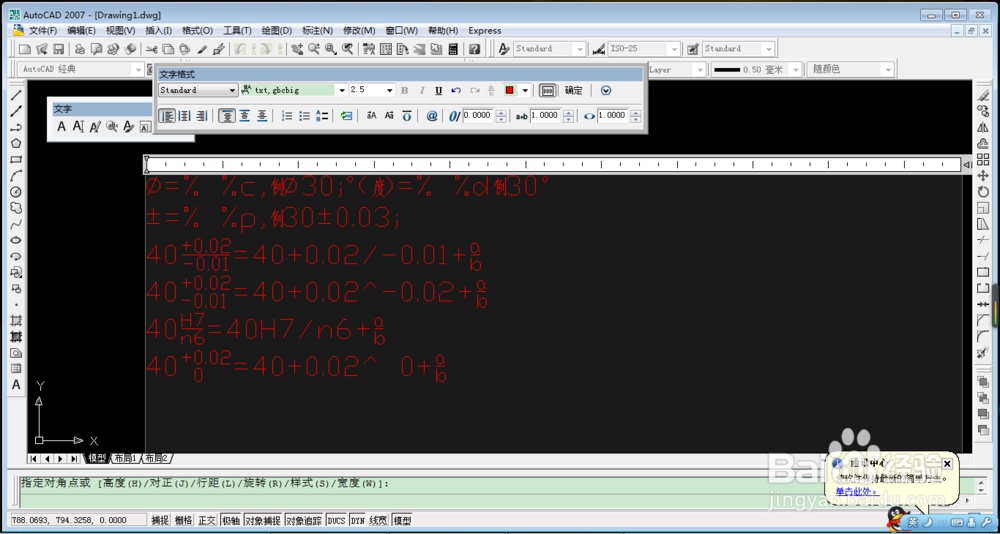The width and height of the screenshot is (1000, 534).
Task: Open the Express menu
Action: (x=485, y=31)
